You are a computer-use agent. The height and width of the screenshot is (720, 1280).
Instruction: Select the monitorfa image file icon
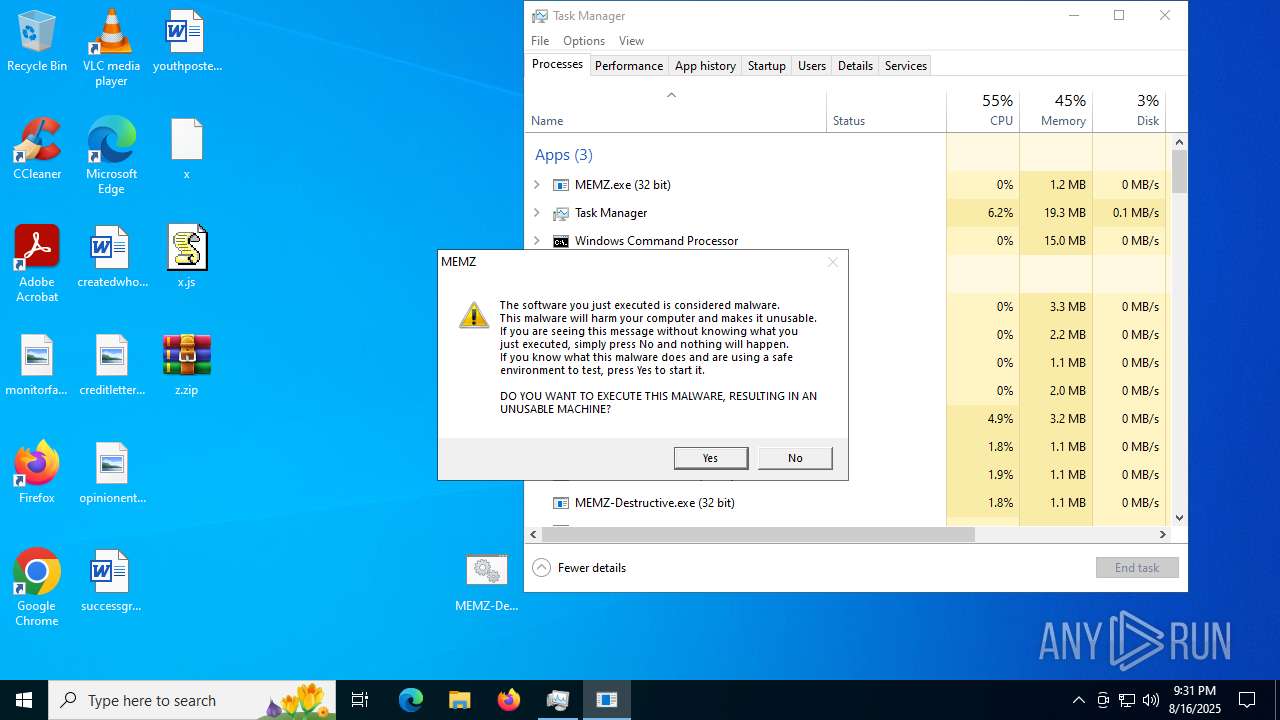(37, 366)
